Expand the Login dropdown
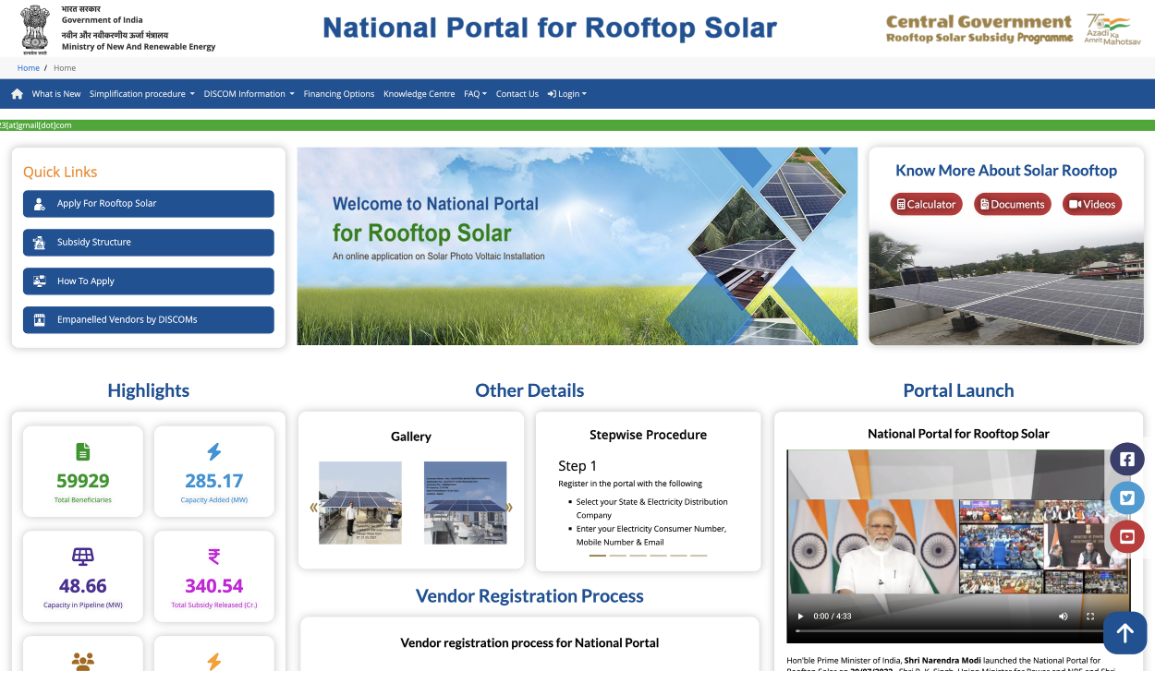 (x=566, y=94)
